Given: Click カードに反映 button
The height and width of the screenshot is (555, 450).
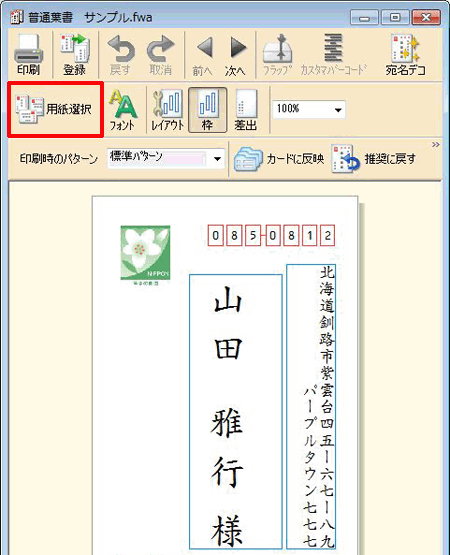Looking at the screenshot, I should pyautogui.click(x=279, y=159).
